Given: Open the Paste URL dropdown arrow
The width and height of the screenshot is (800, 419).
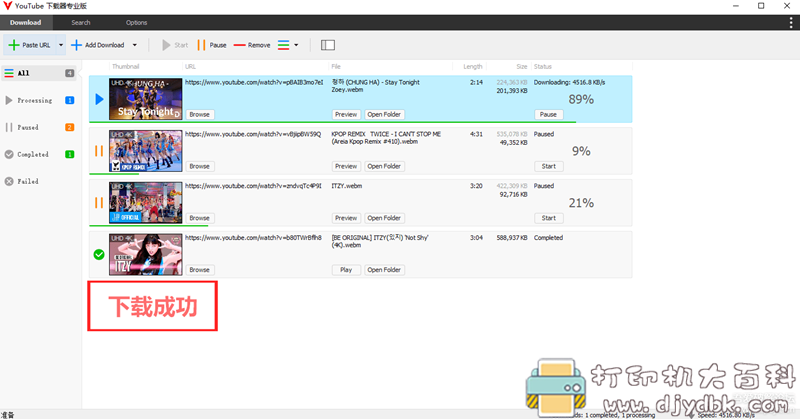Looking at the screenshot, I should [x=61, y=45].
